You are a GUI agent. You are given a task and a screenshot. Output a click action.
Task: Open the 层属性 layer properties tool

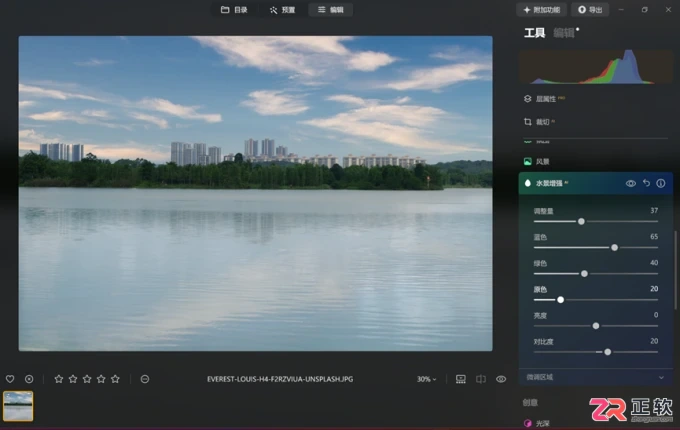coord(546,99)
